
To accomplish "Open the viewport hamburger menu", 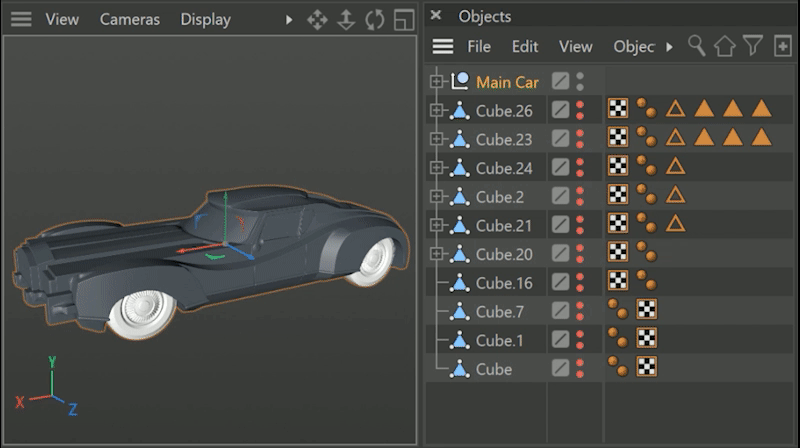I will [x=21, y=19].
